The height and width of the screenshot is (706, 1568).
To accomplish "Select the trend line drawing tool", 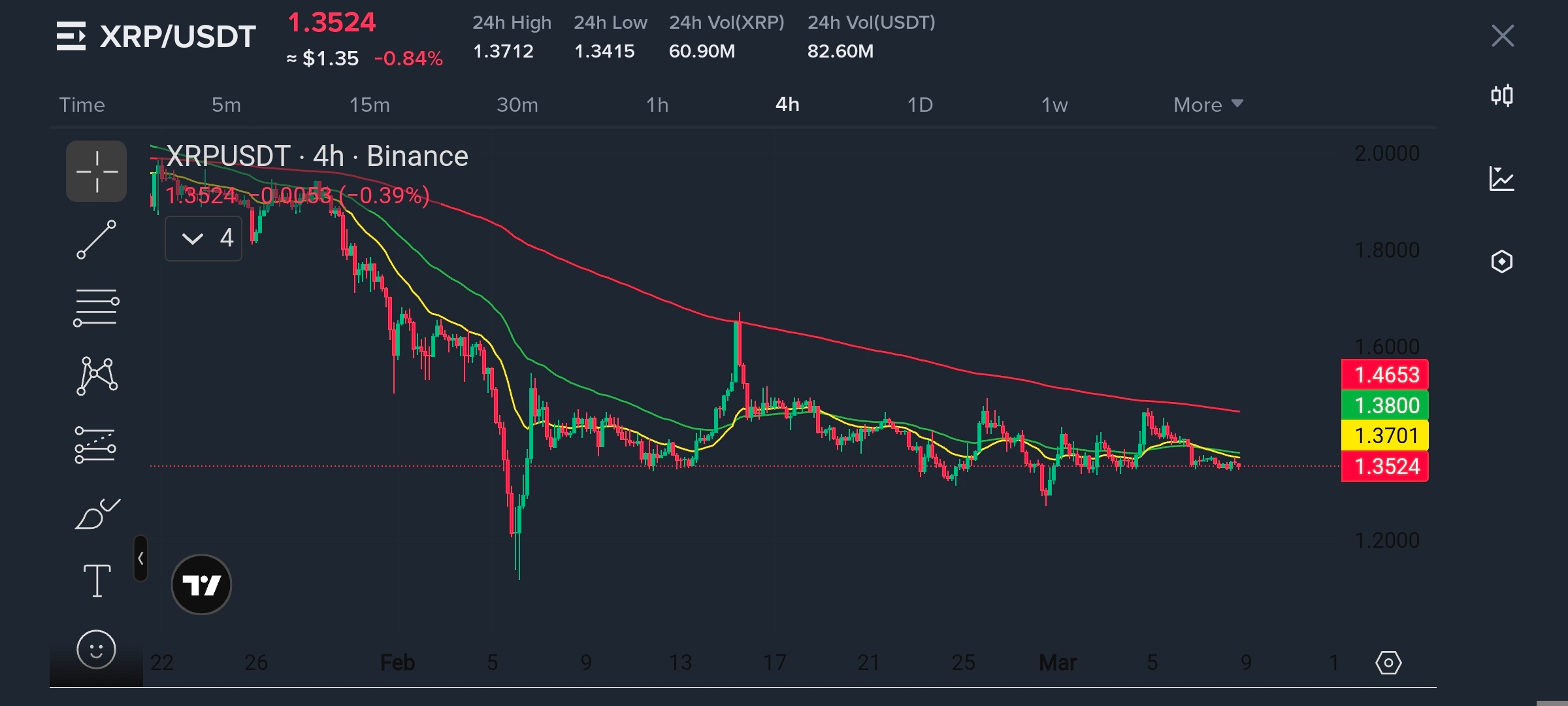I will 96,239.
